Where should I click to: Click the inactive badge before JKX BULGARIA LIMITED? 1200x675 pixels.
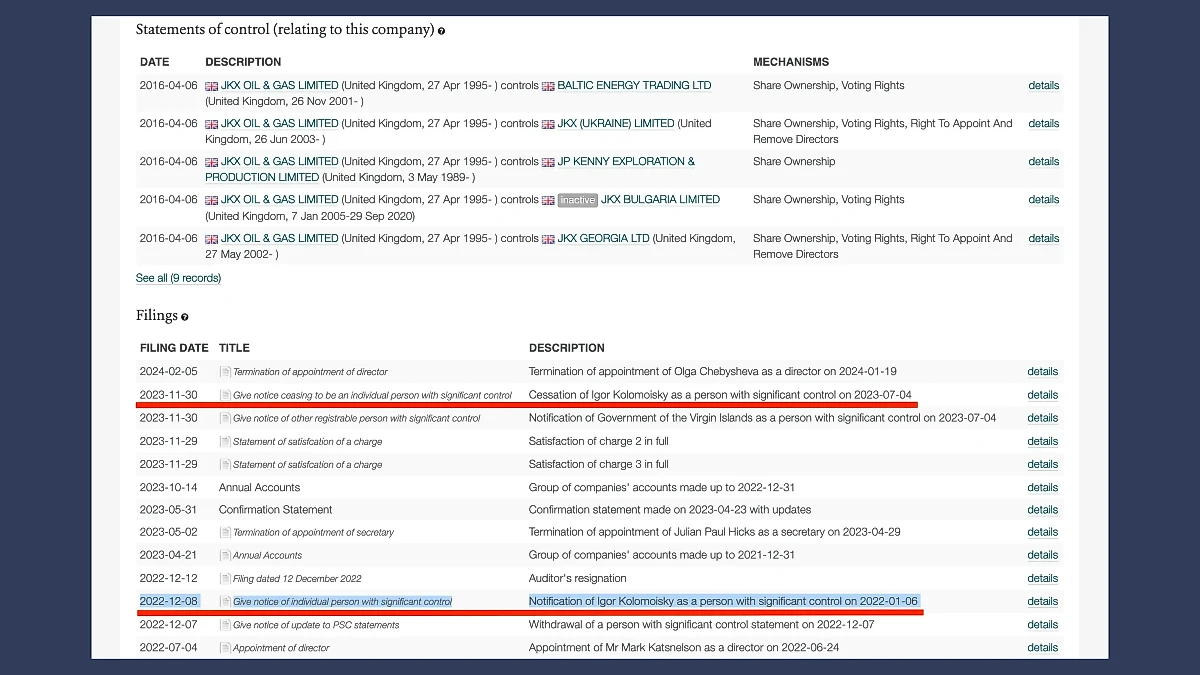click(x=577, y=200)
